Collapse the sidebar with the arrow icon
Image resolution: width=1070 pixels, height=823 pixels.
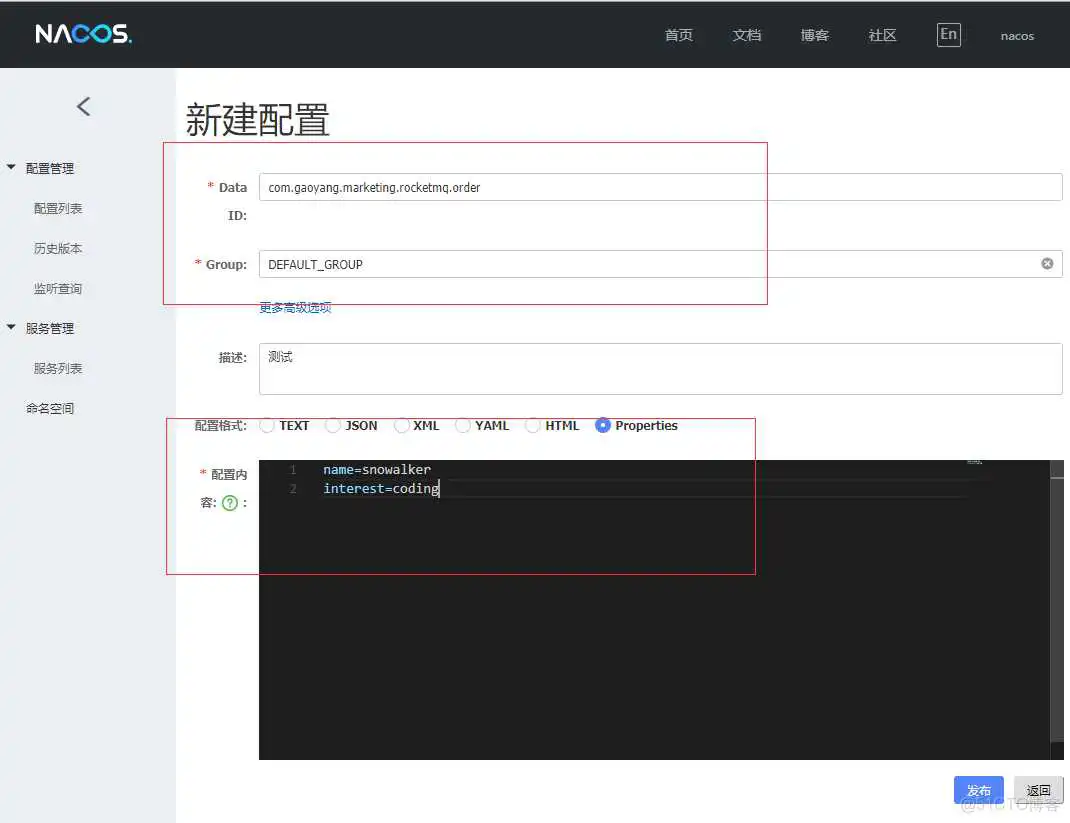(84, 106)
